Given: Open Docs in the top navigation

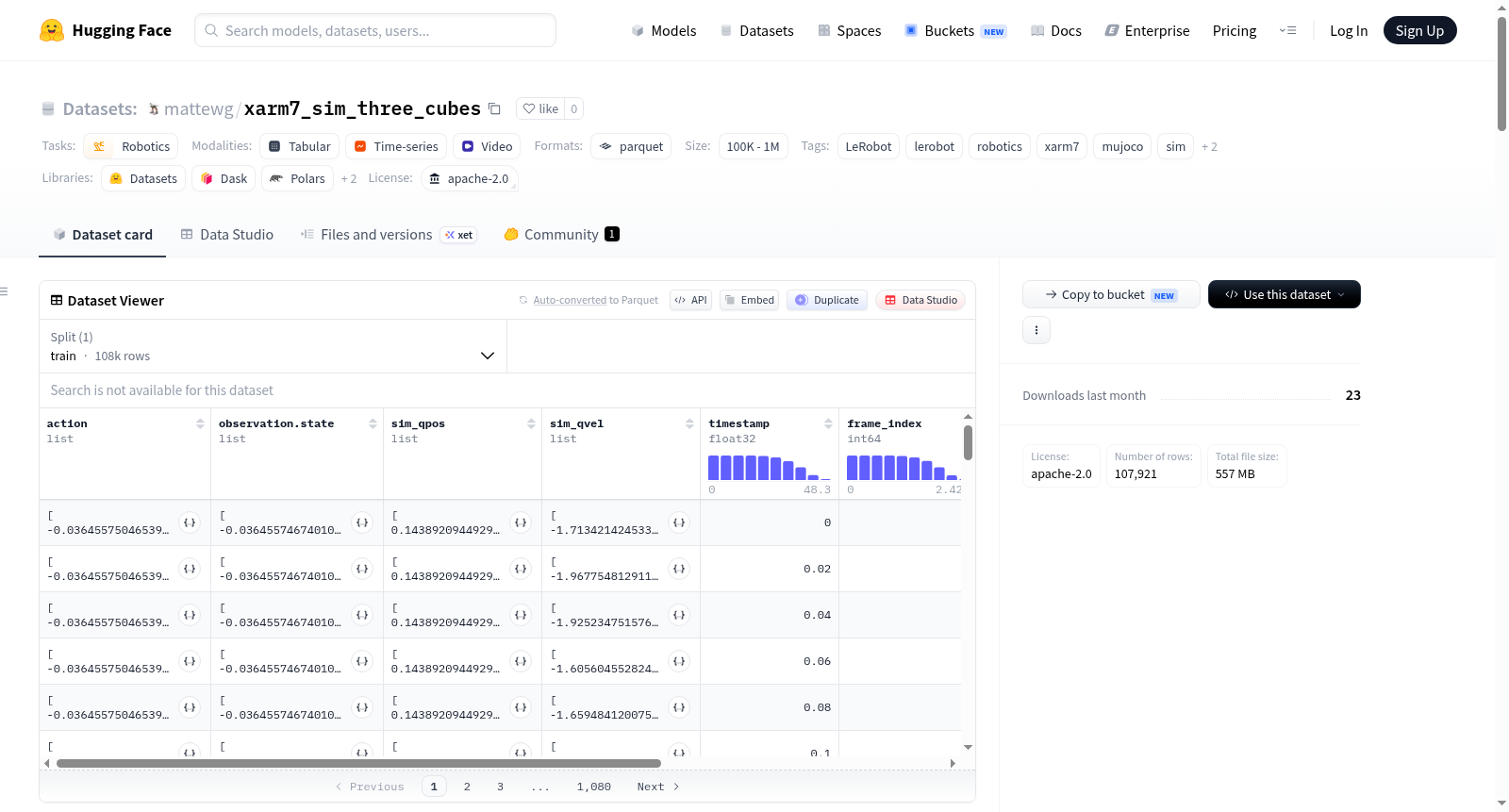Looking at the screenshot, I should 1056,31.
